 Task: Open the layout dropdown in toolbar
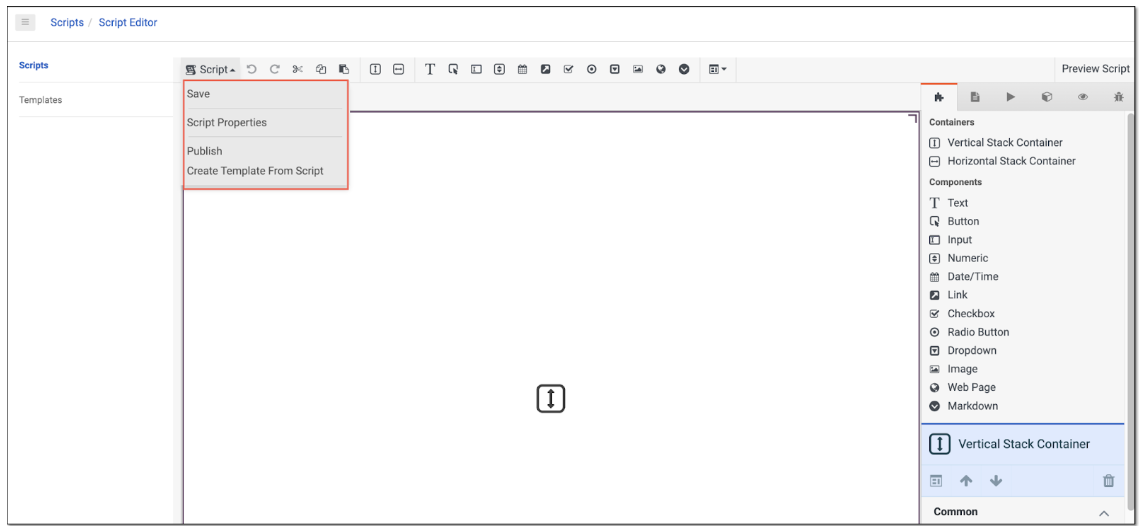pos(717,69)
